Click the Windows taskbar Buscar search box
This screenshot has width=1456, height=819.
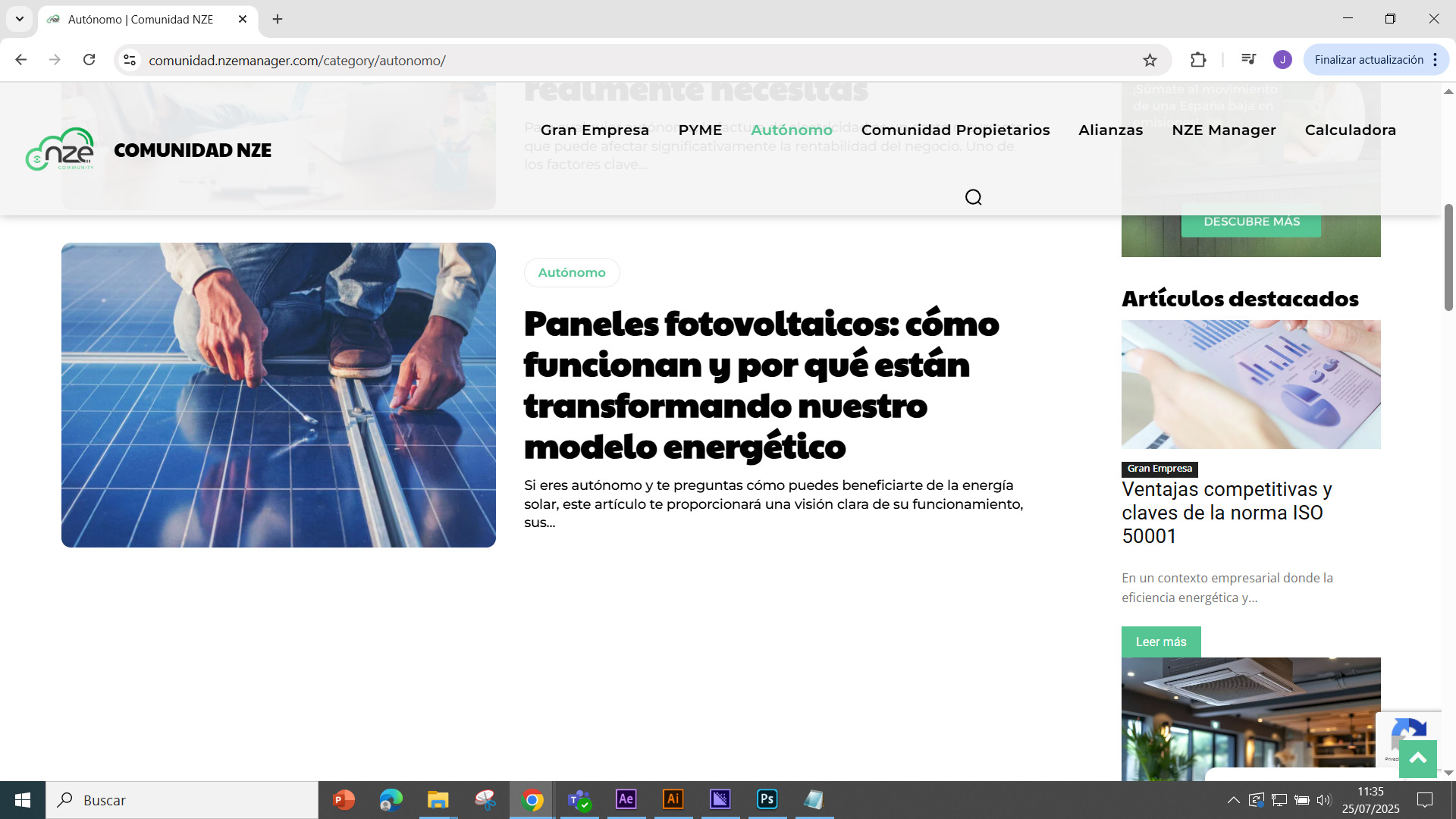pos(182,800)
